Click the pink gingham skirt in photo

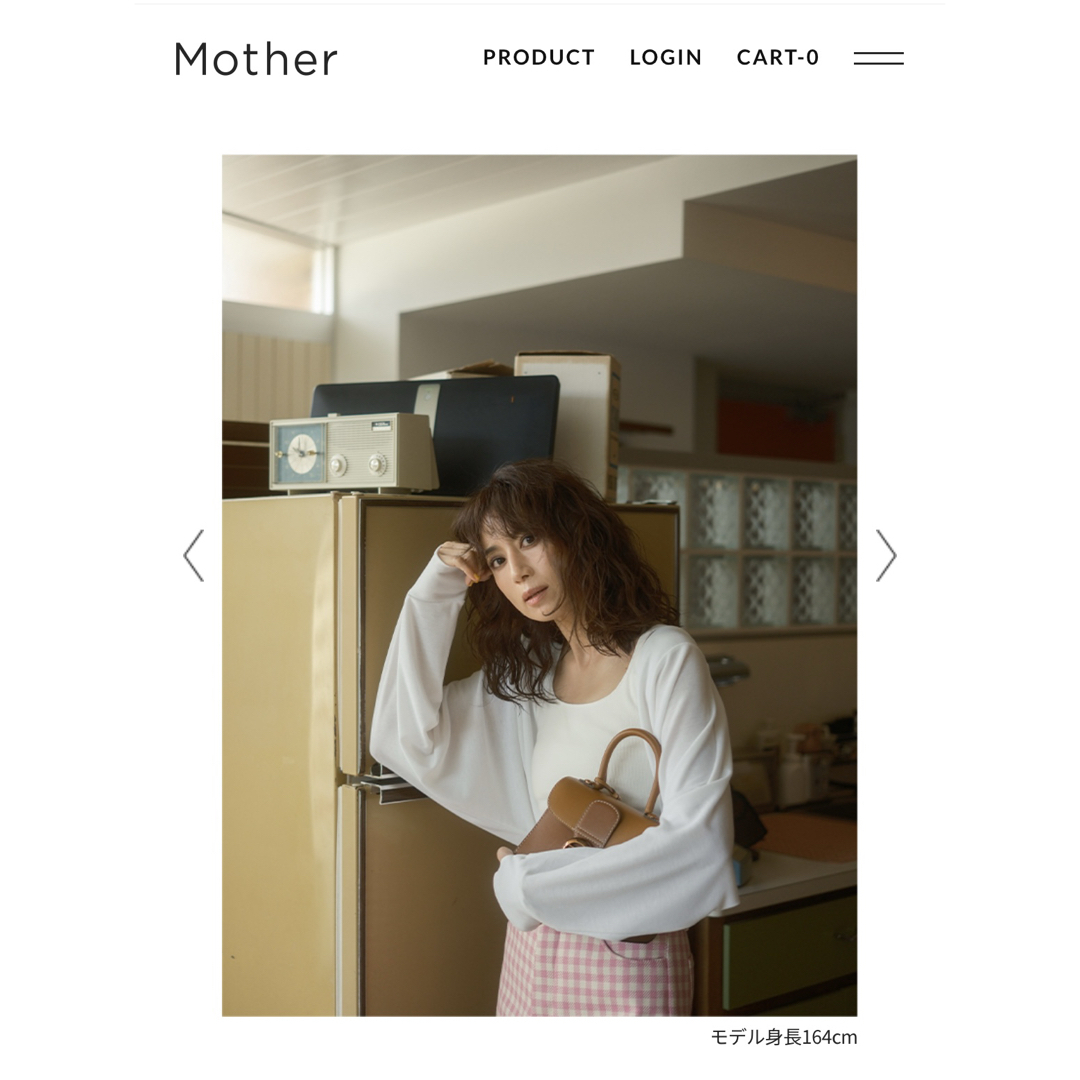[x=594, y=971]
